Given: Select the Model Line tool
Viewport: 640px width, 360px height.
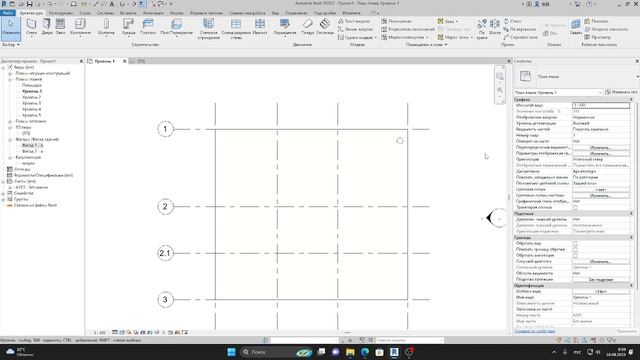Looking at the screenshot, I should coord(356,29).
